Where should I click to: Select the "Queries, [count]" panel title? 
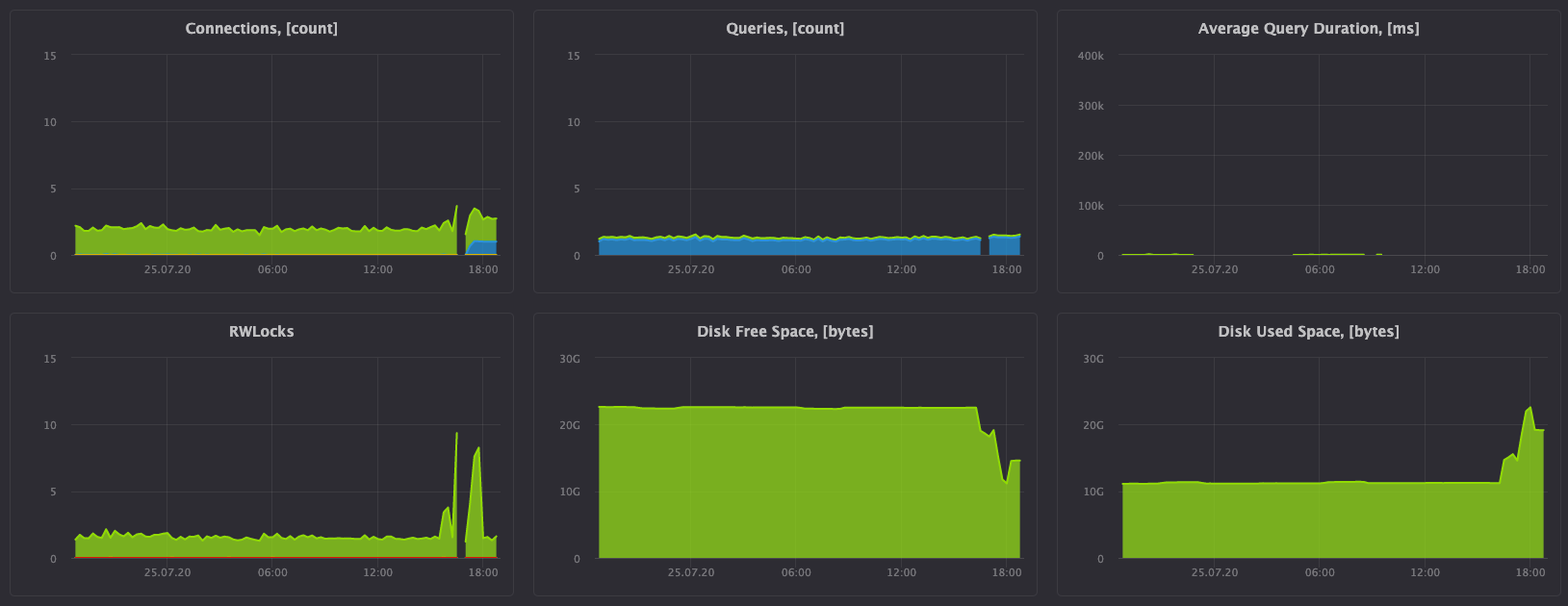[785, 29]
